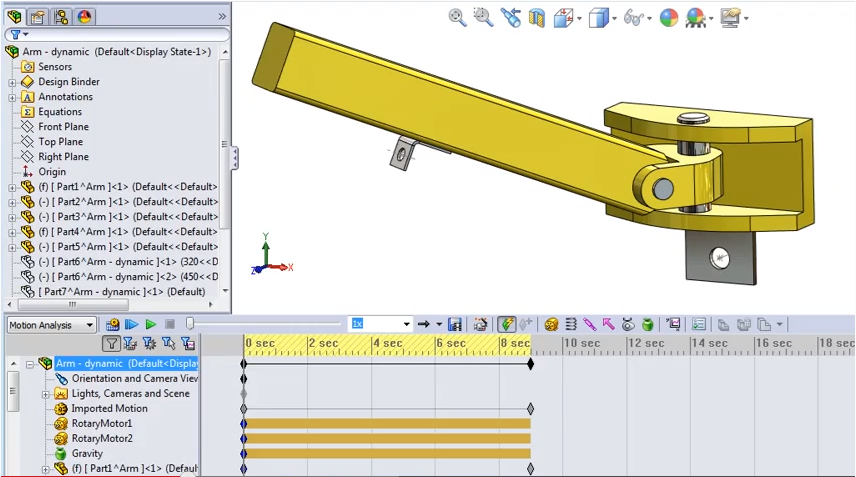This screenshot has width=856, height=477.
Task: Toggle the No Filter timeline button
Action: click(x=111, y=343)
